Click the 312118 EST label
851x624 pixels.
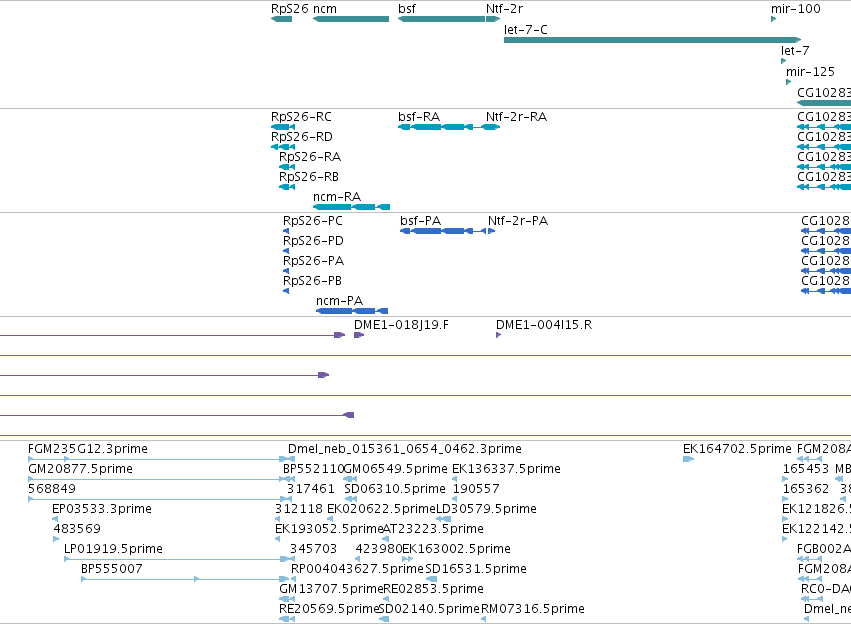pyautogui.click(x=299, y=509)
